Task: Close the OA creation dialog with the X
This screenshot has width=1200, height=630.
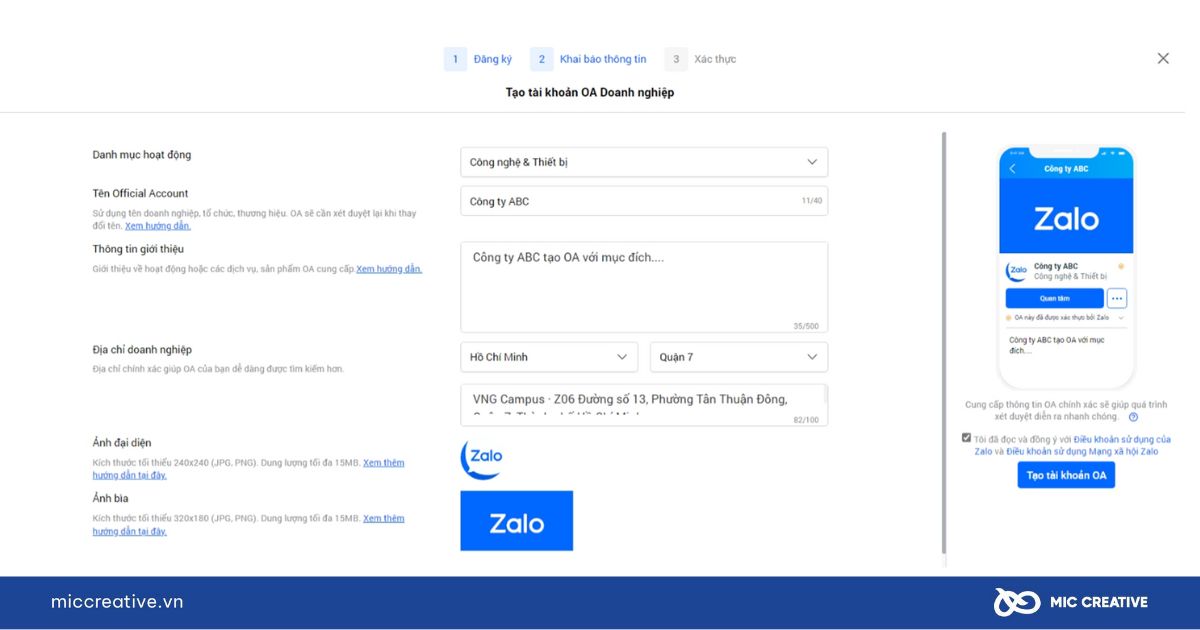Action: coord(1163,59)
